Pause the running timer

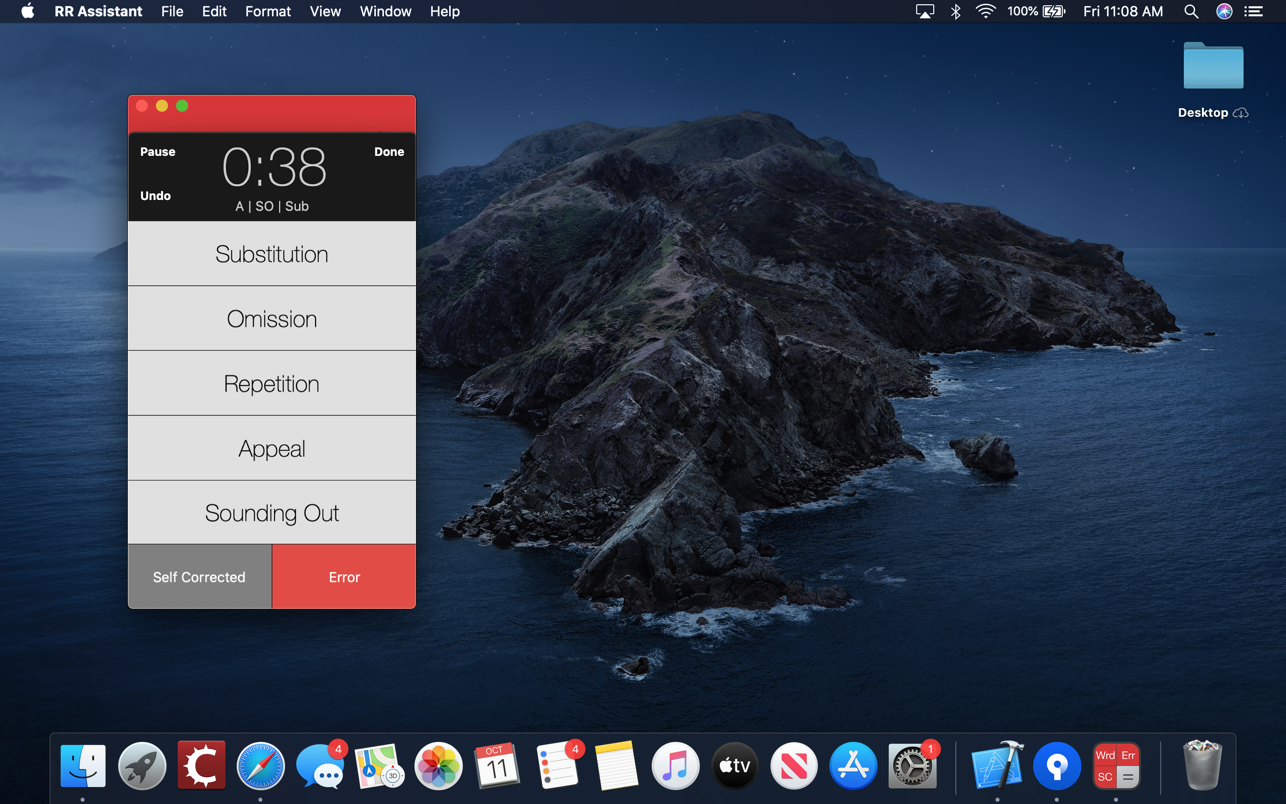click(157, 152)
